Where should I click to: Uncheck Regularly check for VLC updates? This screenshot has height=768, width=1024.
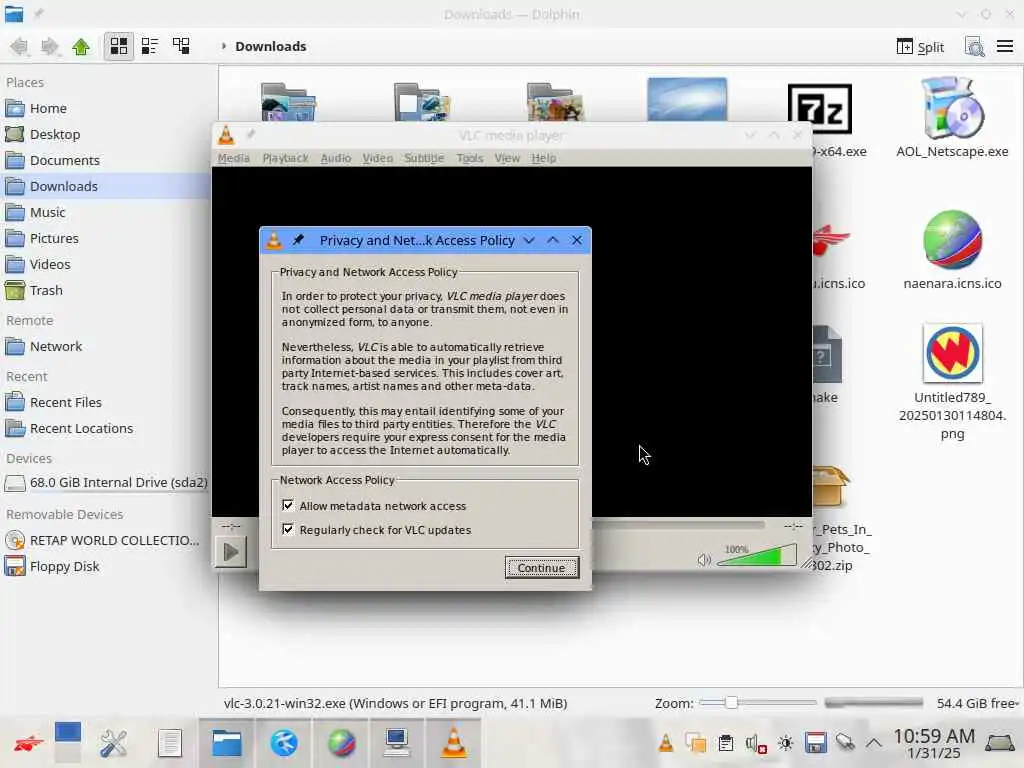[288, 529]
